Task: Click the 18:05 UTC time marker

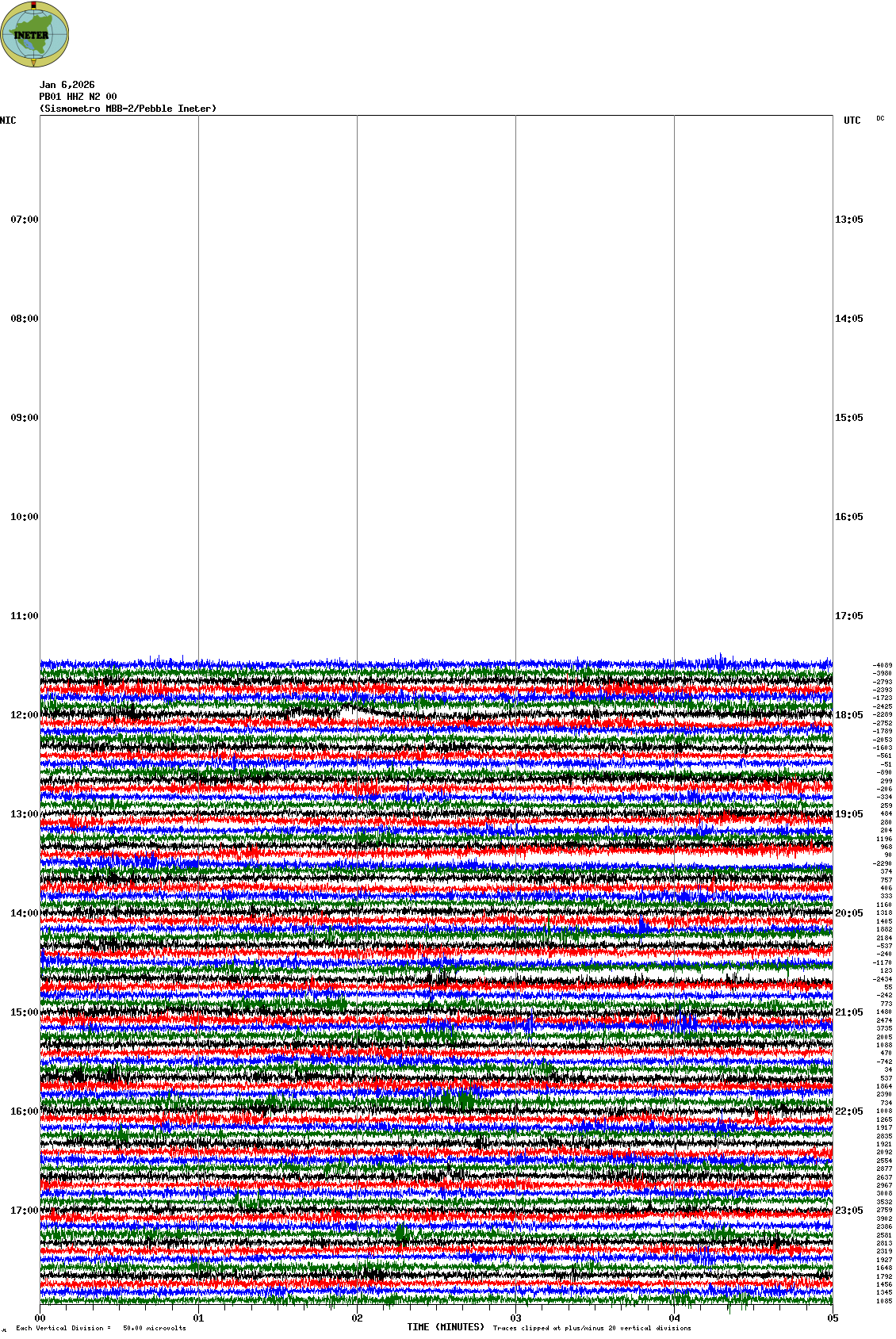Action: click(x=848, y=715)
